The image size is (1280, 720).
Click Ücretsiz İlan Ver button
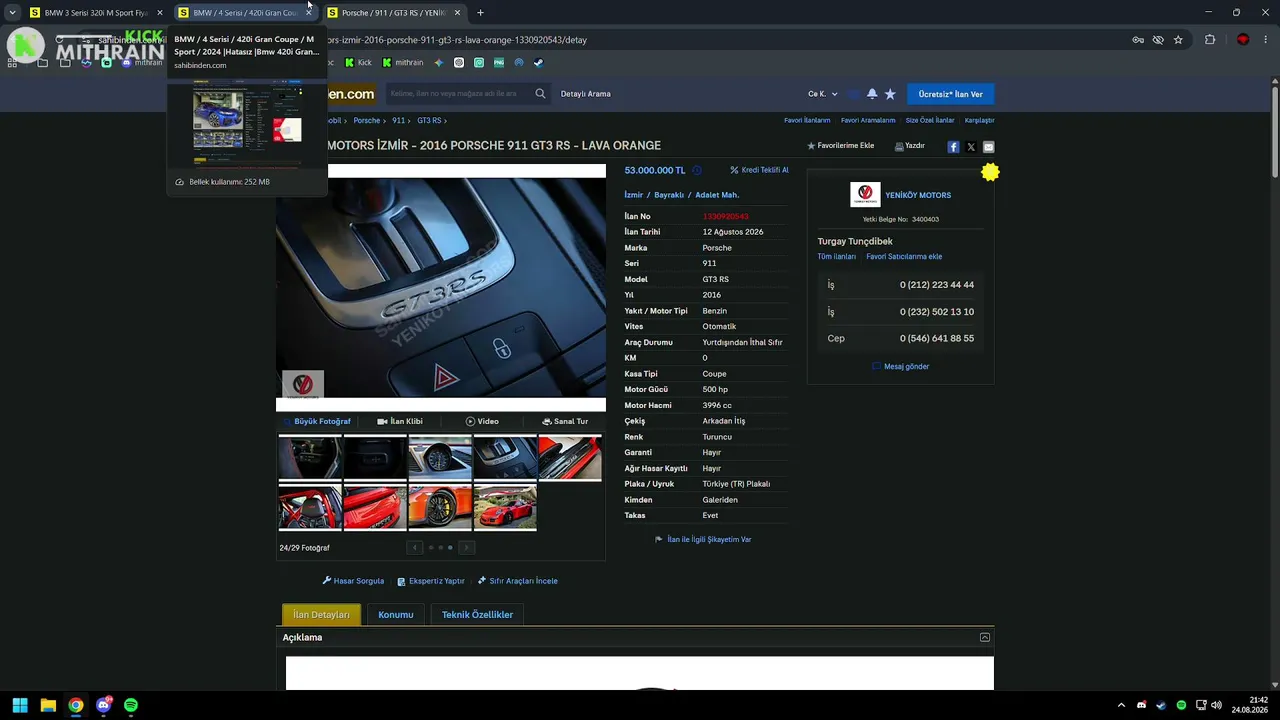tap(950, 94)
